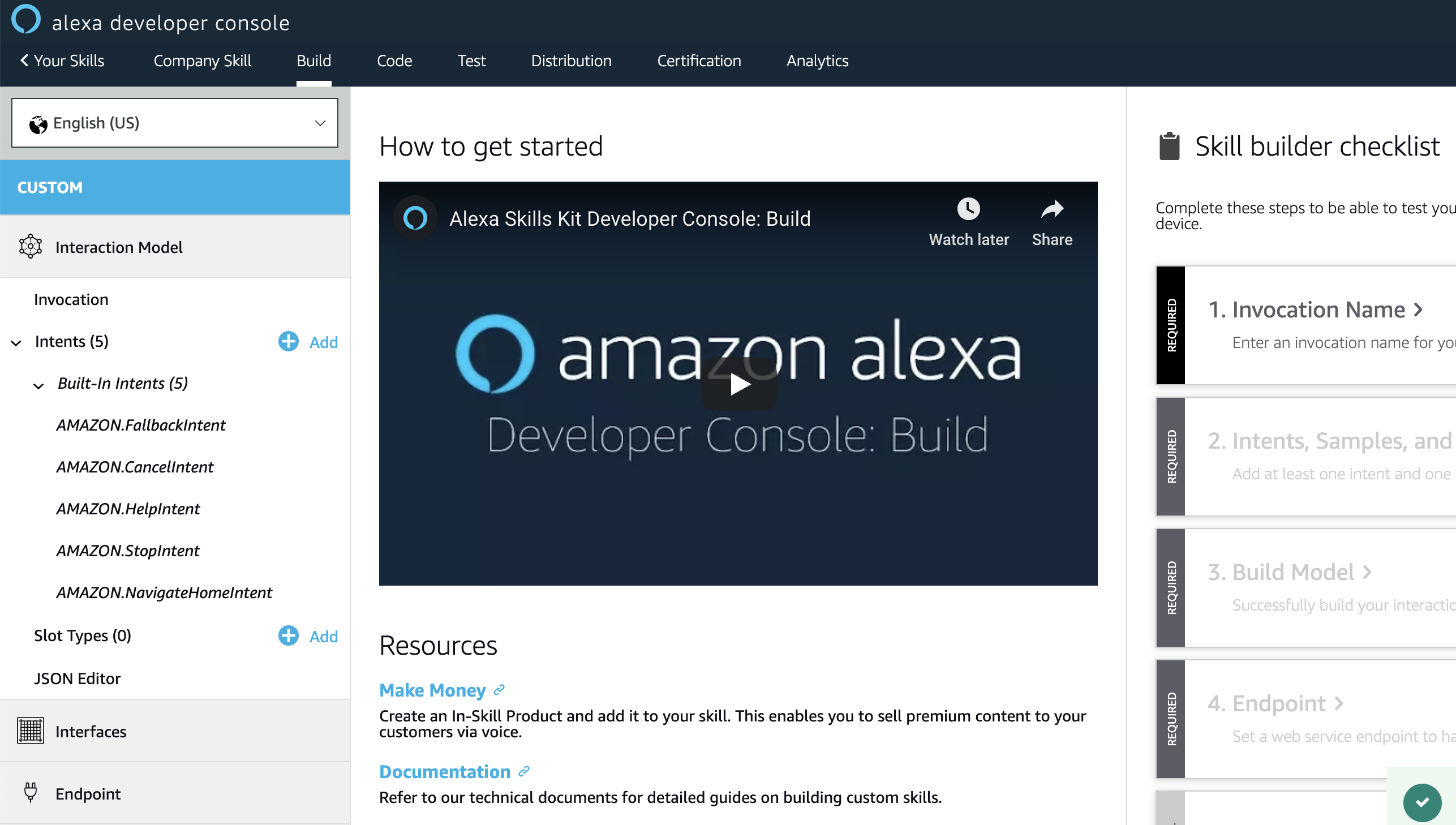Click the Interaction Model gear icon

point(29,247)
